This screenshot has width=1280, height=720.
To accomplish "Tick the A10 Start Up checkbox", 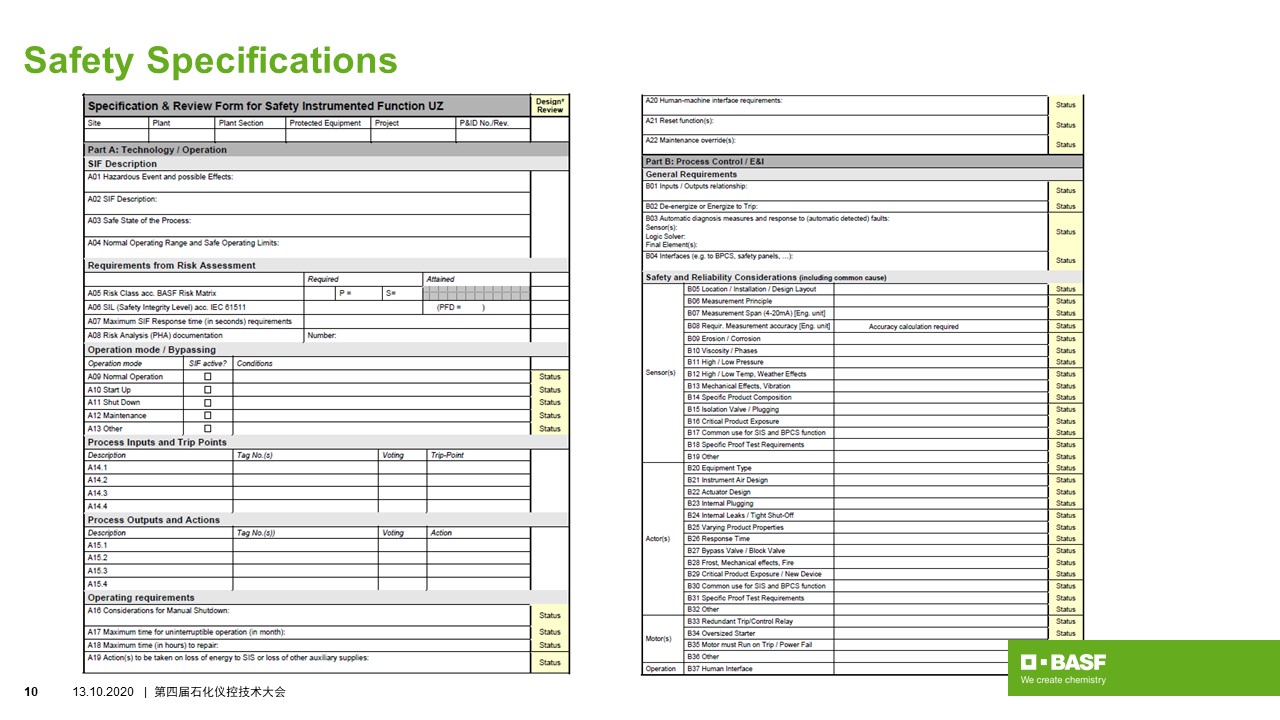I will (x=208, y=390).
